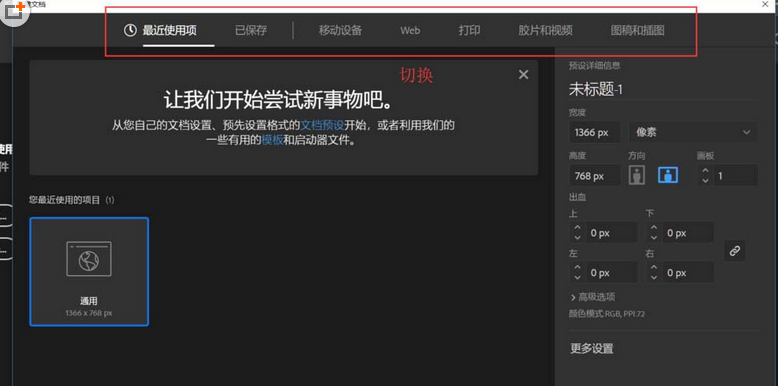Open the 最近使用项 tab
Screen dimensions: 778x386
(169, 31)
